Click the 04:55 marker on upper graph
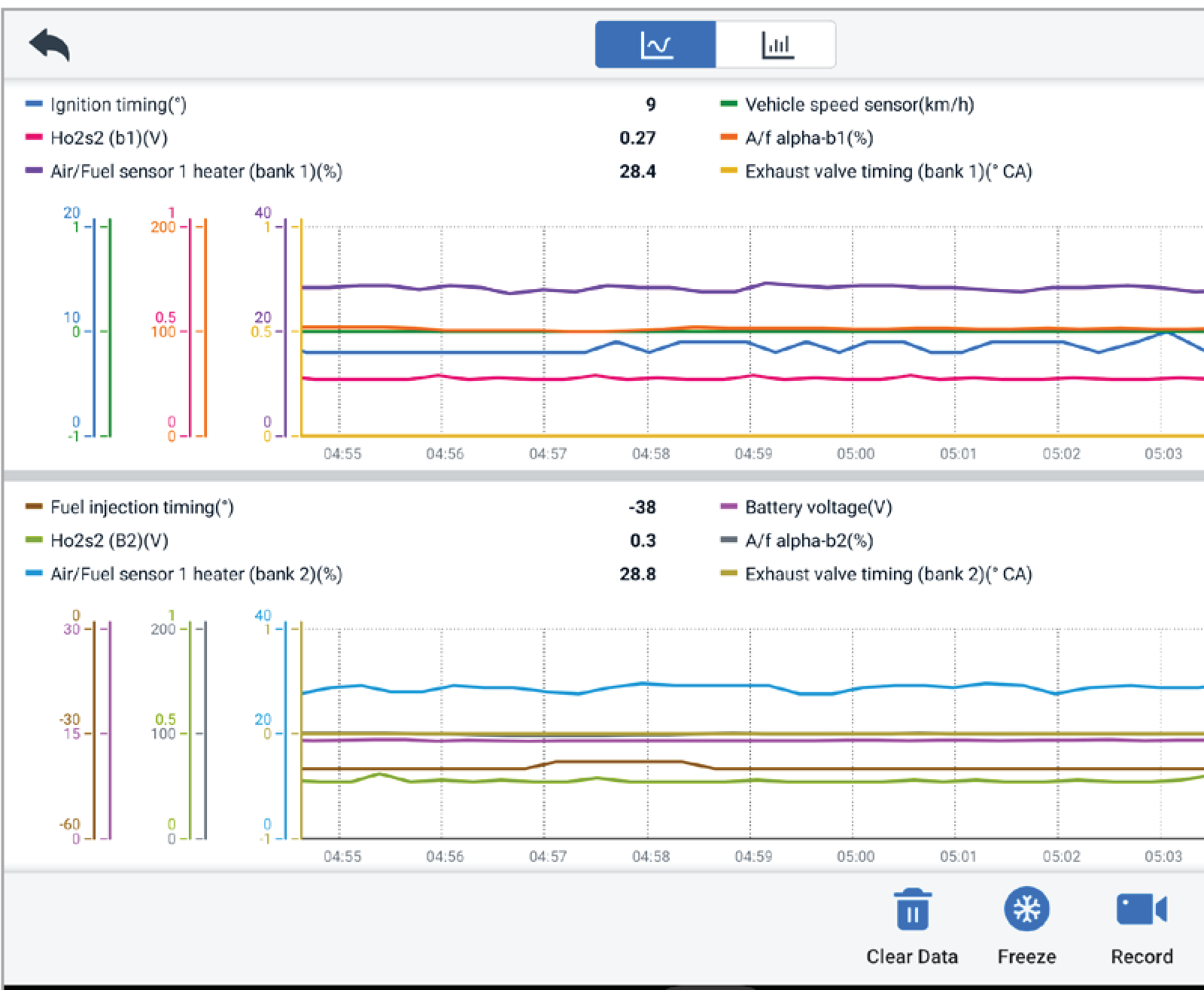1204x990 pixels. click(342, 454)
